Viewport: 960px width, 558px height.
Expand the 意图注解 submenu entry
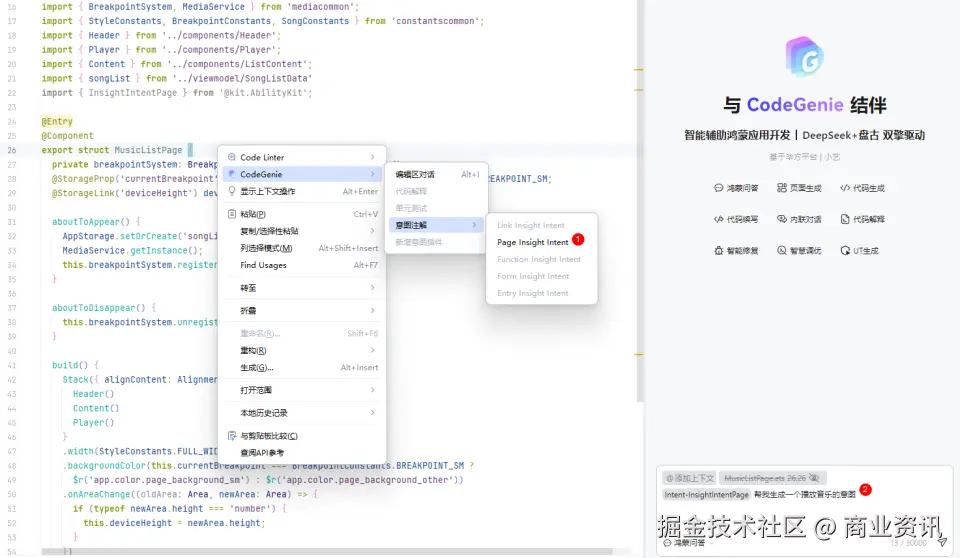(x=437, y=225)
